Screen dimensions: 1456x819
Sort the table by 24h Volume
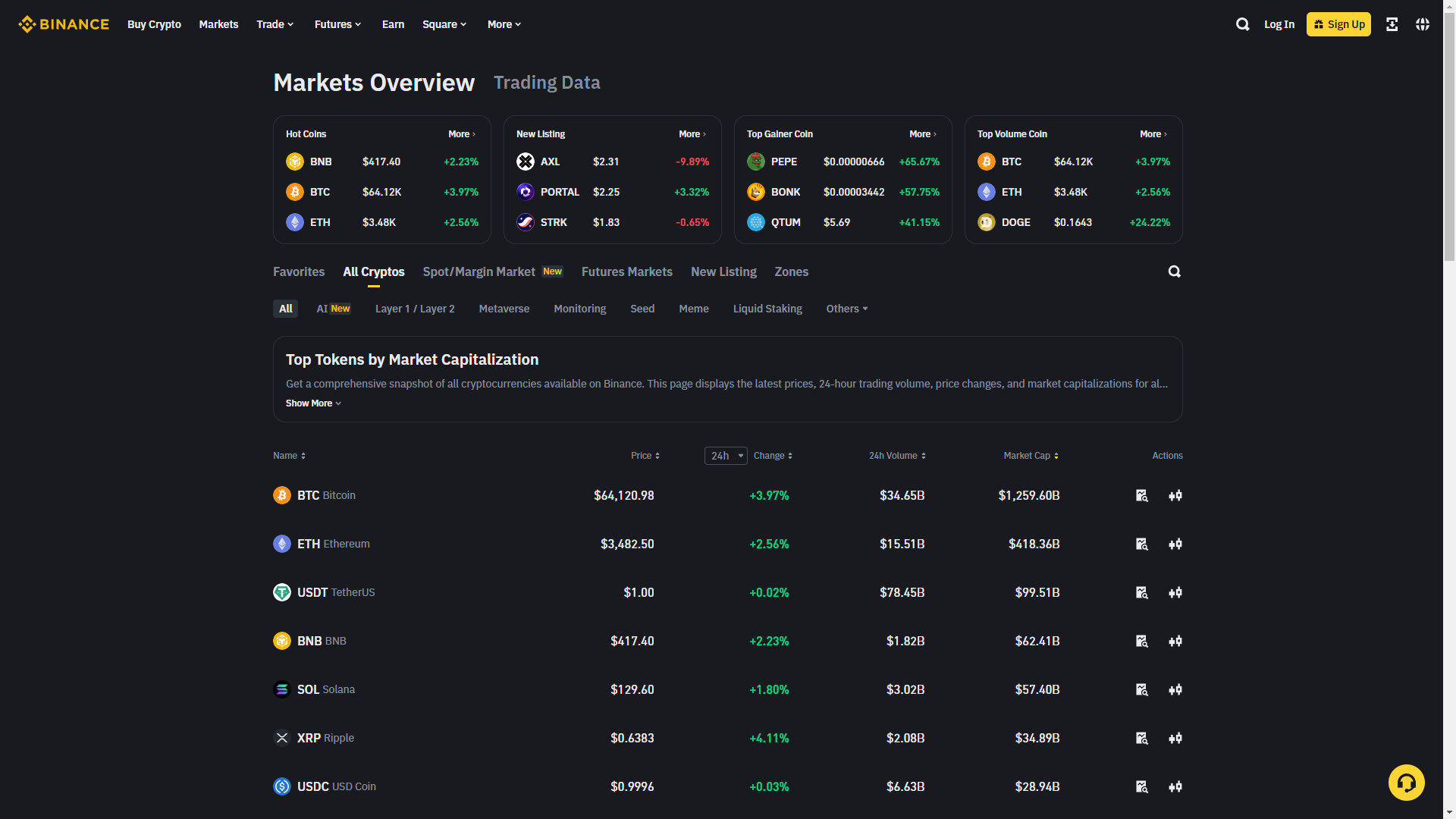(x=896, y=456)
